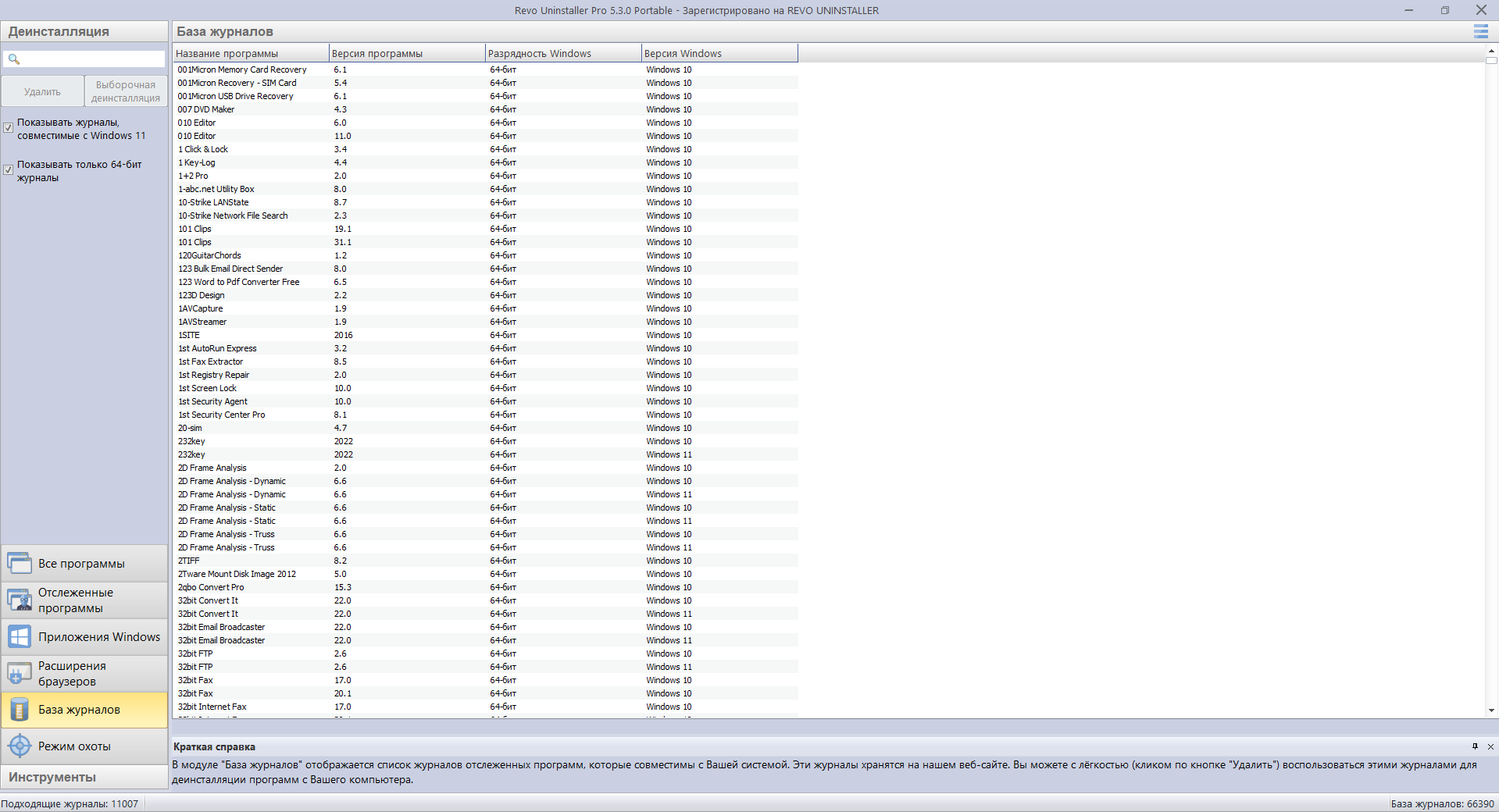Click the Выборочная деинсталляция button

point(126,91)
